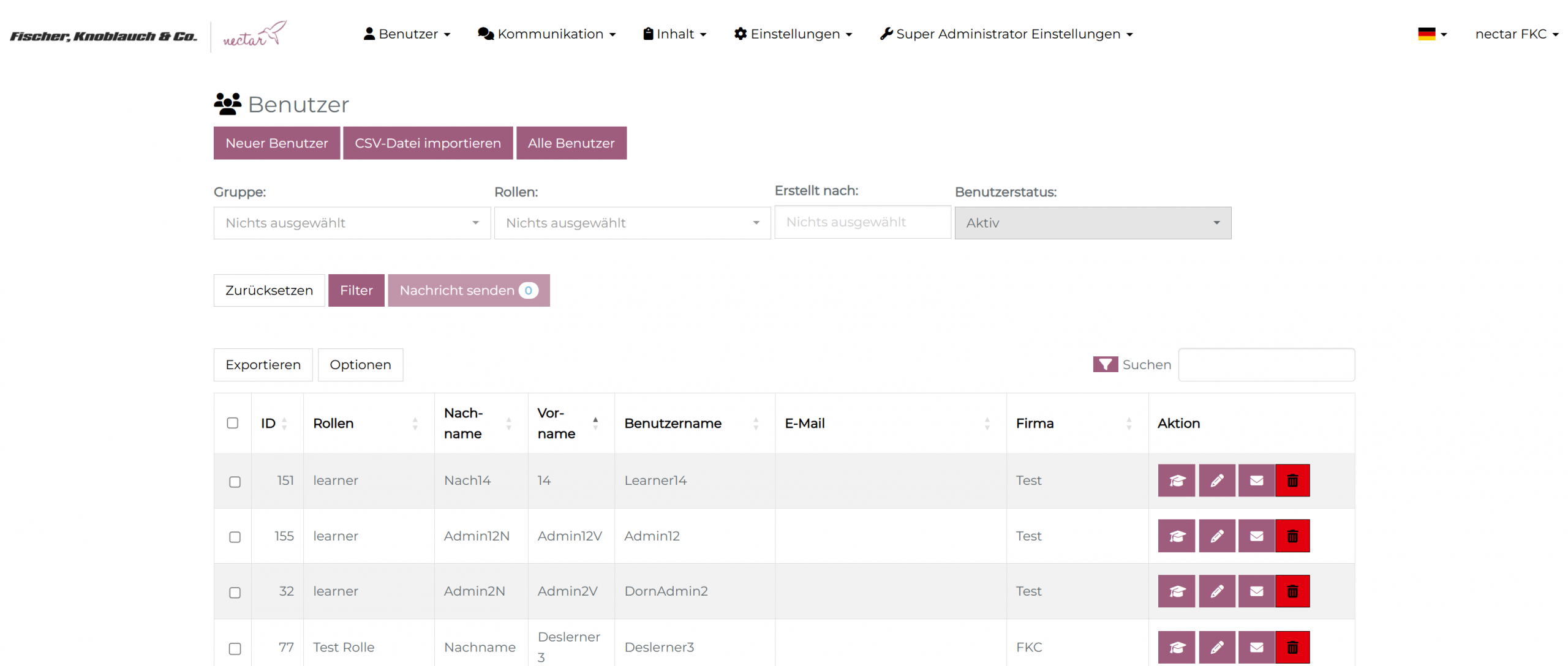Click pencil edit icon for Admin12
The height and width of the screenshot is (666, 1568).
pyautogui.click(x=1216, y=536)
